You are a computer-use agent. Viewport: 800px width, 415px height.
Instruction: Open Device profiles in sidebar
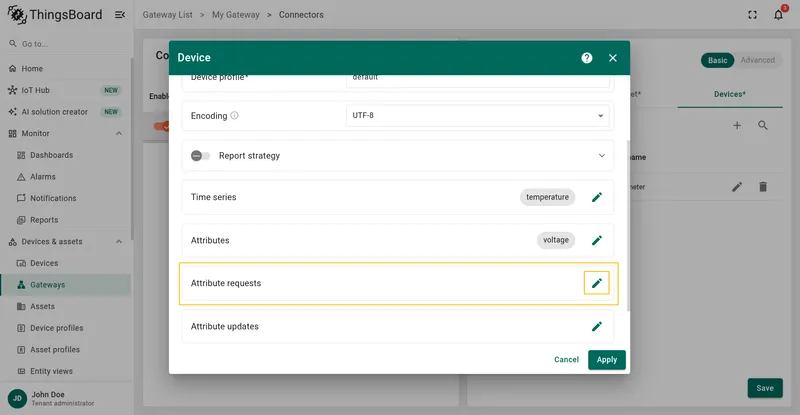click(65, 328)
